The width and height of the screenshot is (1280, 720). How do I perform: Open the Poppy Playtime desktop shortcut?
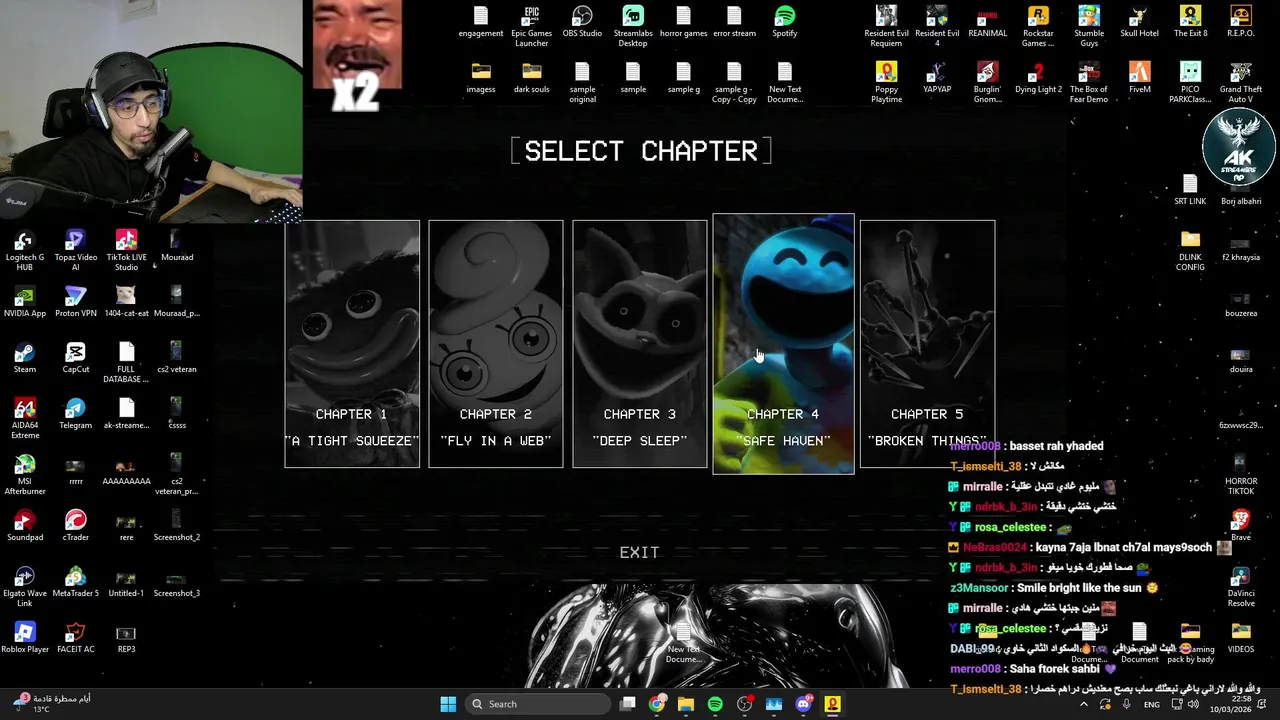[886, 82]
